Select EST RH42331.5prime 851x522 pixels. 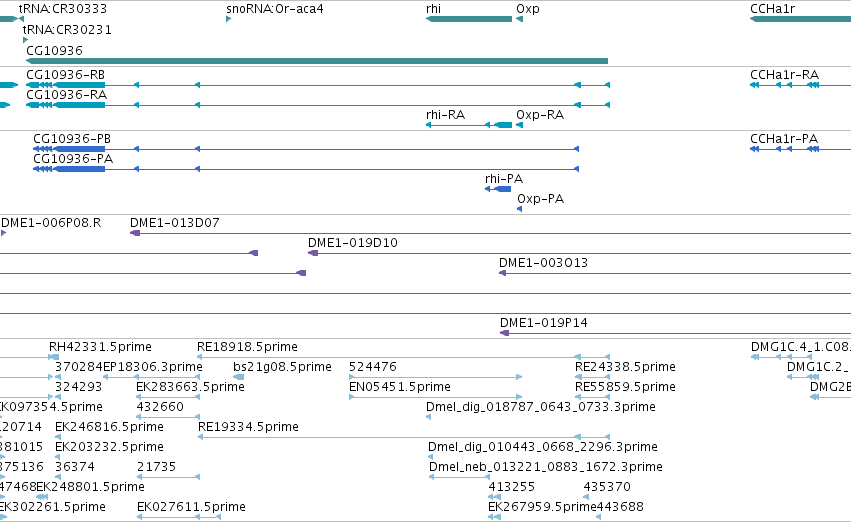tap(100, 346)
